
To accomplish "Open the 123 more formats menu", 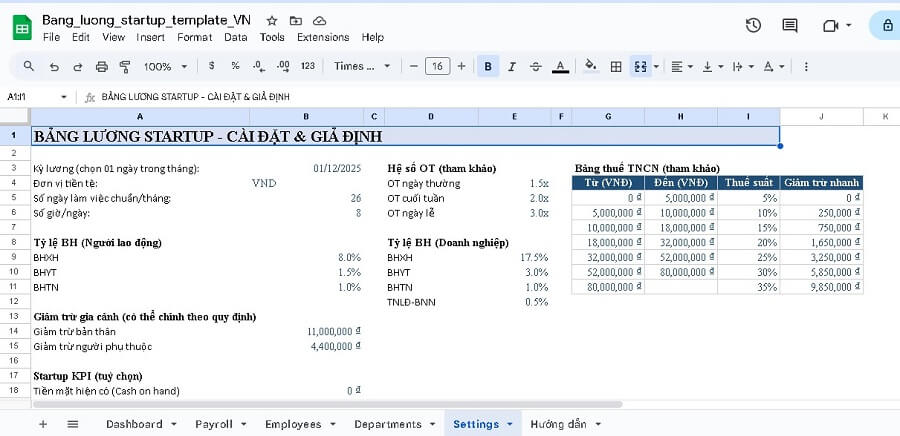I will 308,66.
